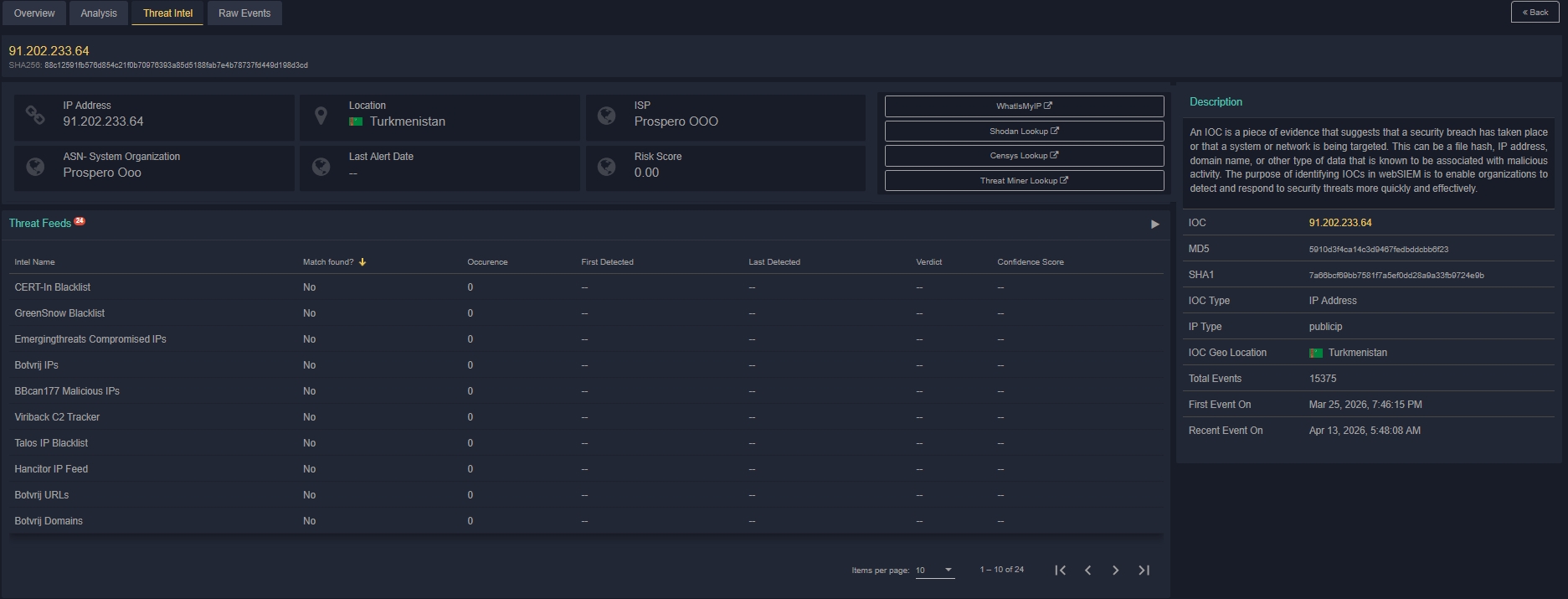
Task: Click the Threat Feeds heading
Action: pos(40,223)
